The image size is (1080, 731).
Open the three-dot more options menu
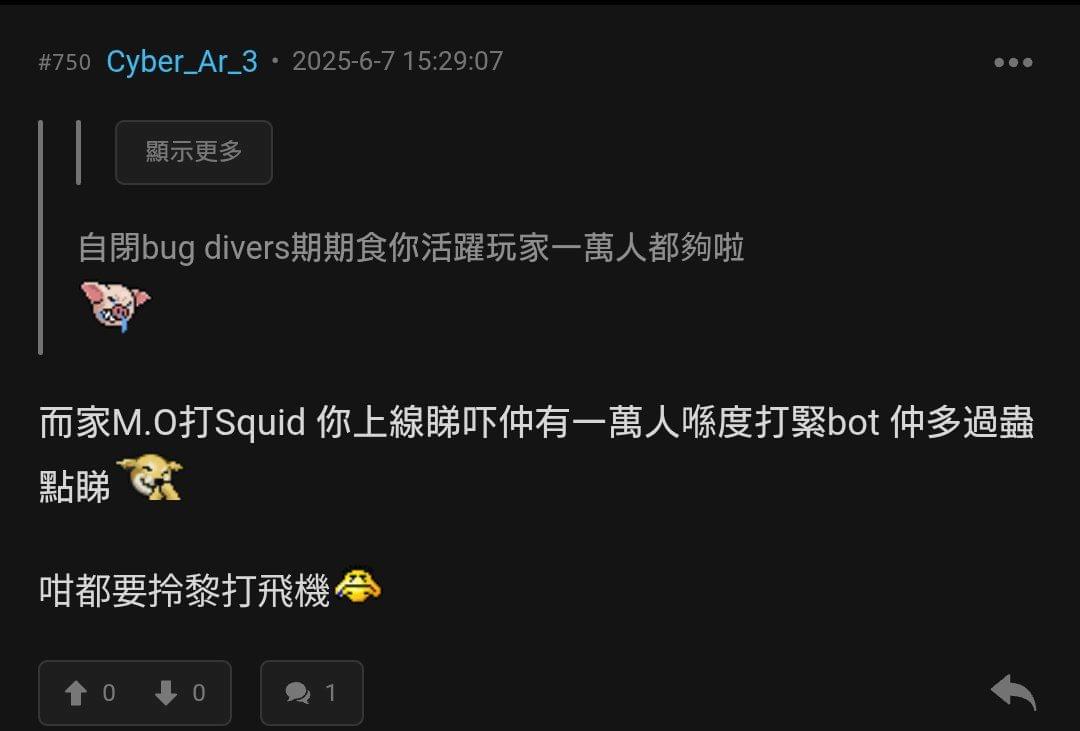[1012, 62]
